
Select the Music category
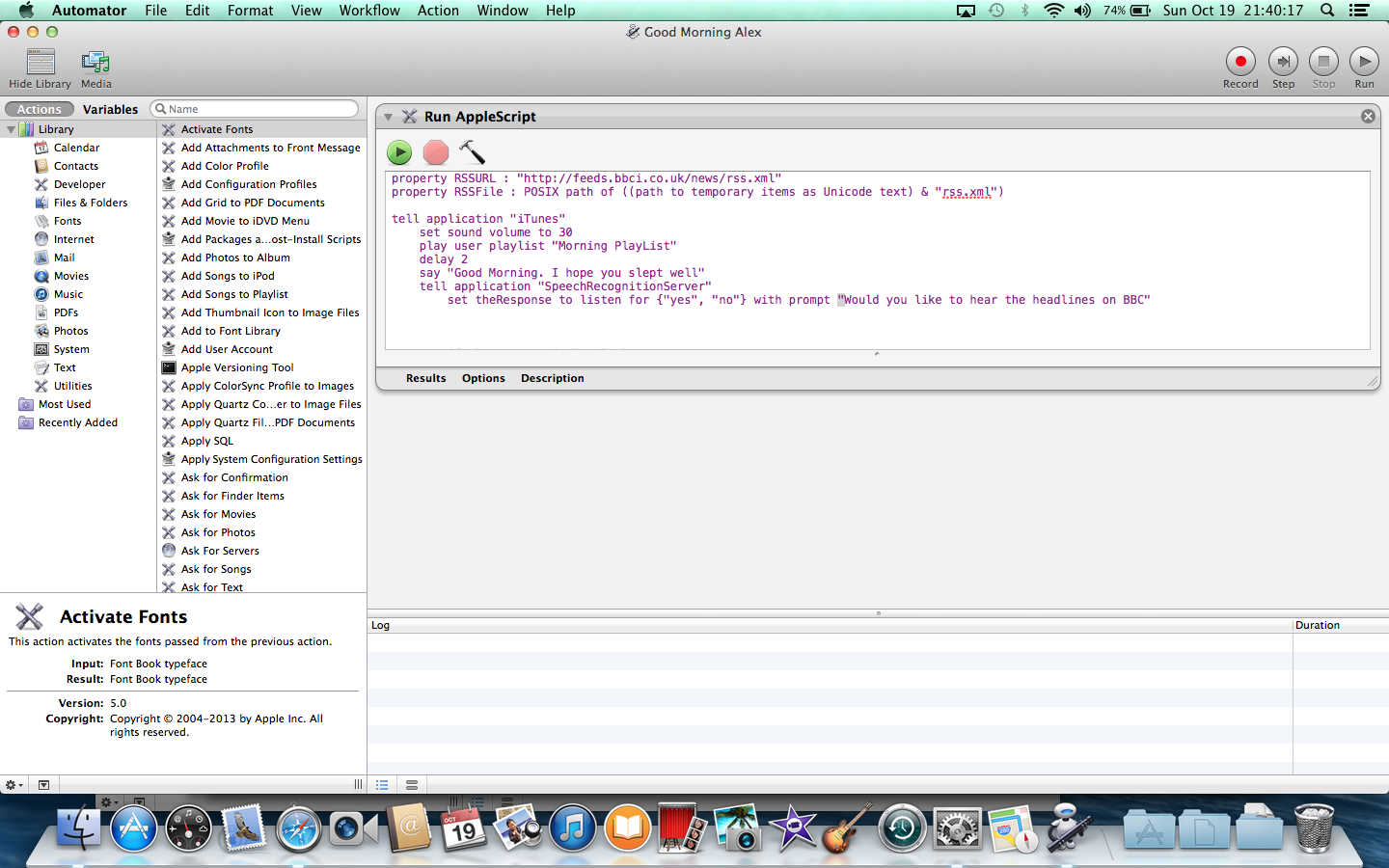pyautogui.click(x=68, y=294)
